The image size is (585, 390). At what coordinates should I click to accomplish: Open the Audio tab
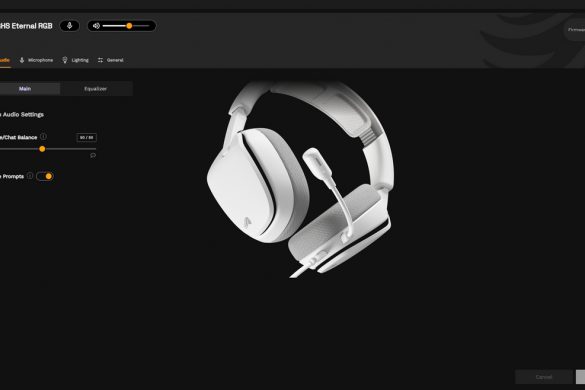(5, 60)
